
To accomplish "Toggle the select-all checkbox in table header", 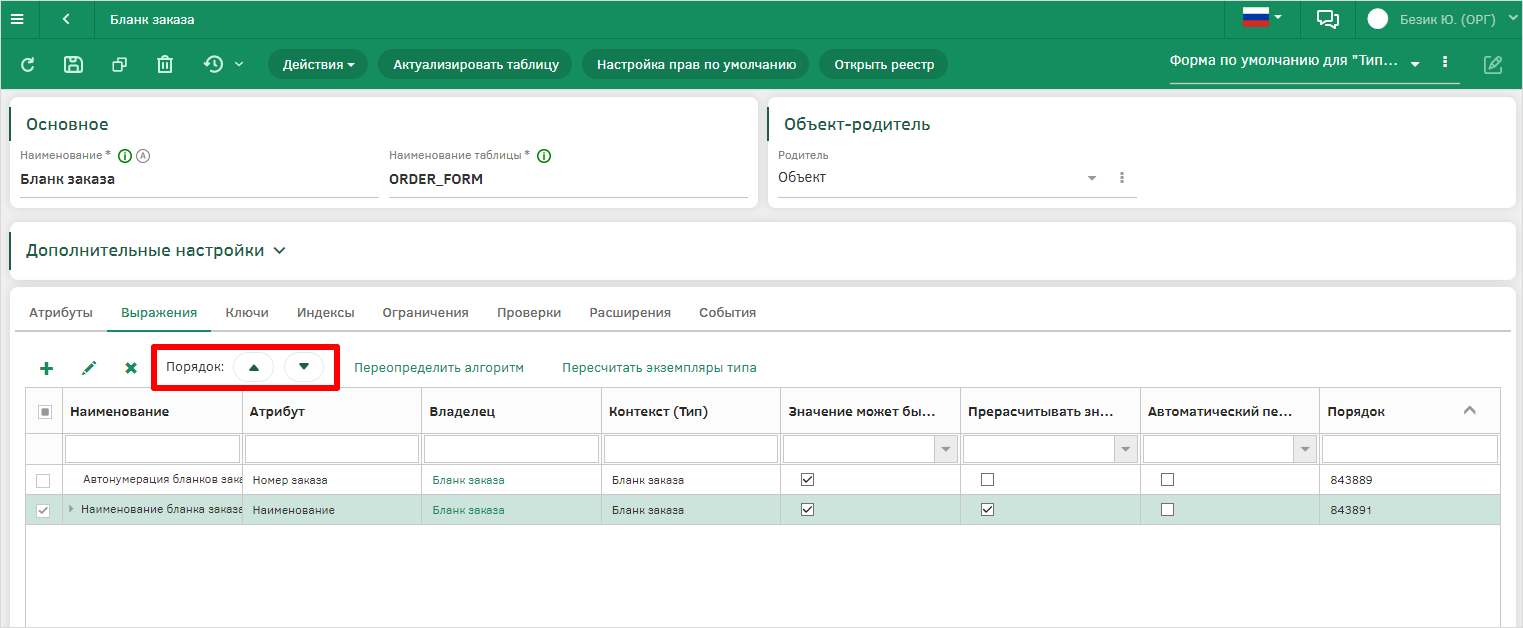I will [x=44, y=412].
